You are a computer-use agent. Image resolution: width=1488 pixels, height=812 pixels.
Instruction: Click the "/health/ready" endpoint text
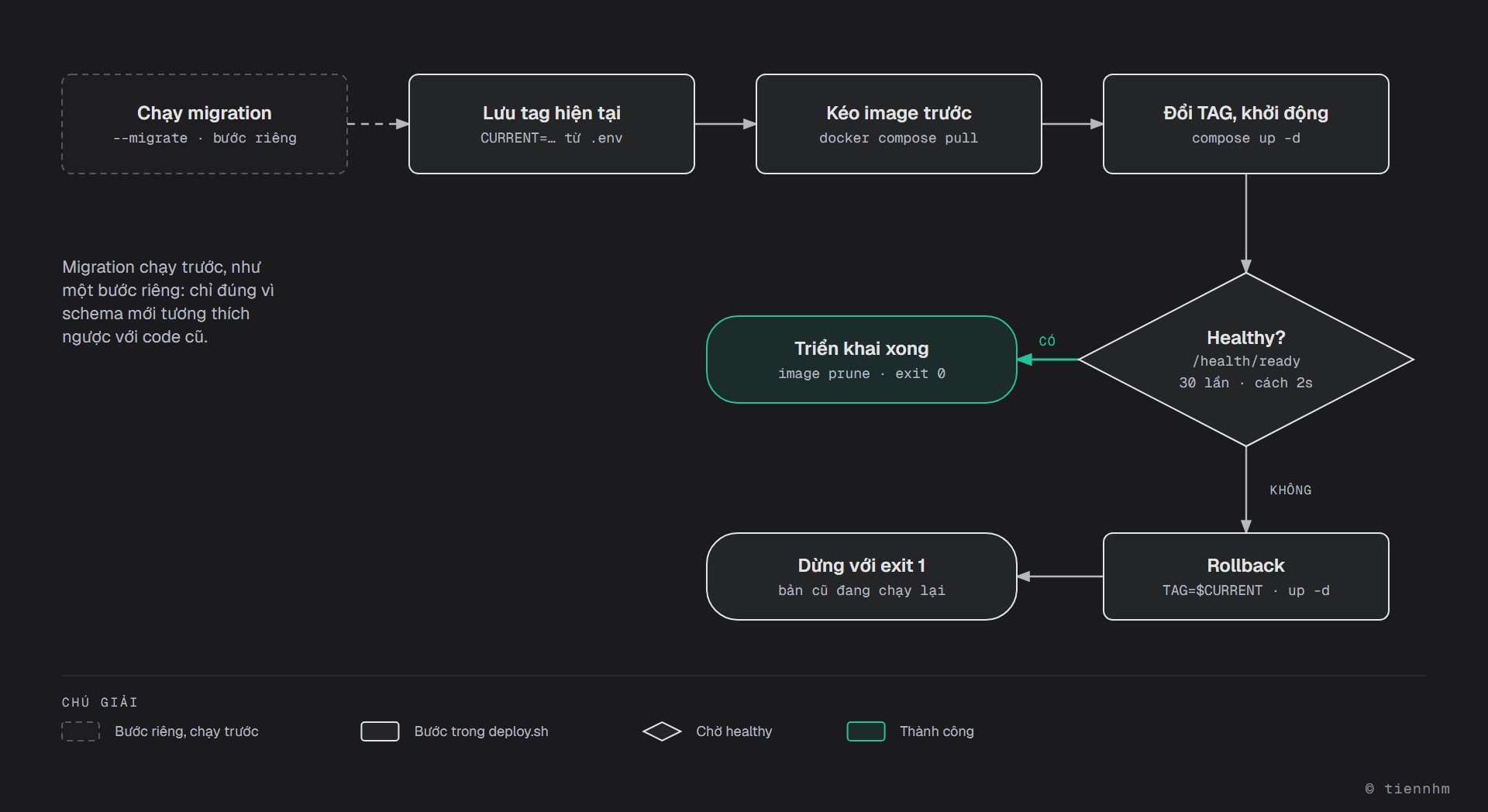[1246, 361]
